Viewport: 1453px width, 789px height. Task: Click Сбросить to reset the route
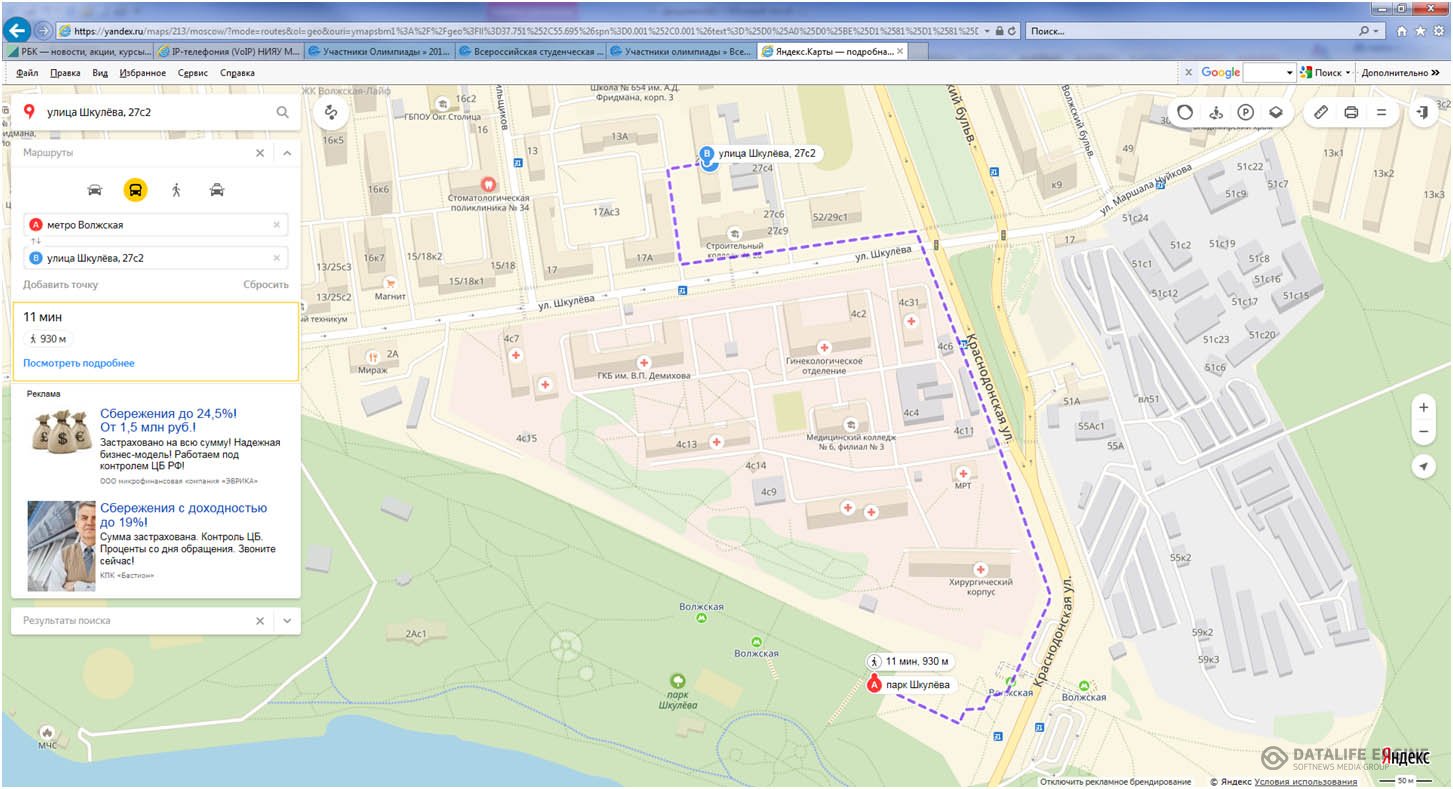266,284
